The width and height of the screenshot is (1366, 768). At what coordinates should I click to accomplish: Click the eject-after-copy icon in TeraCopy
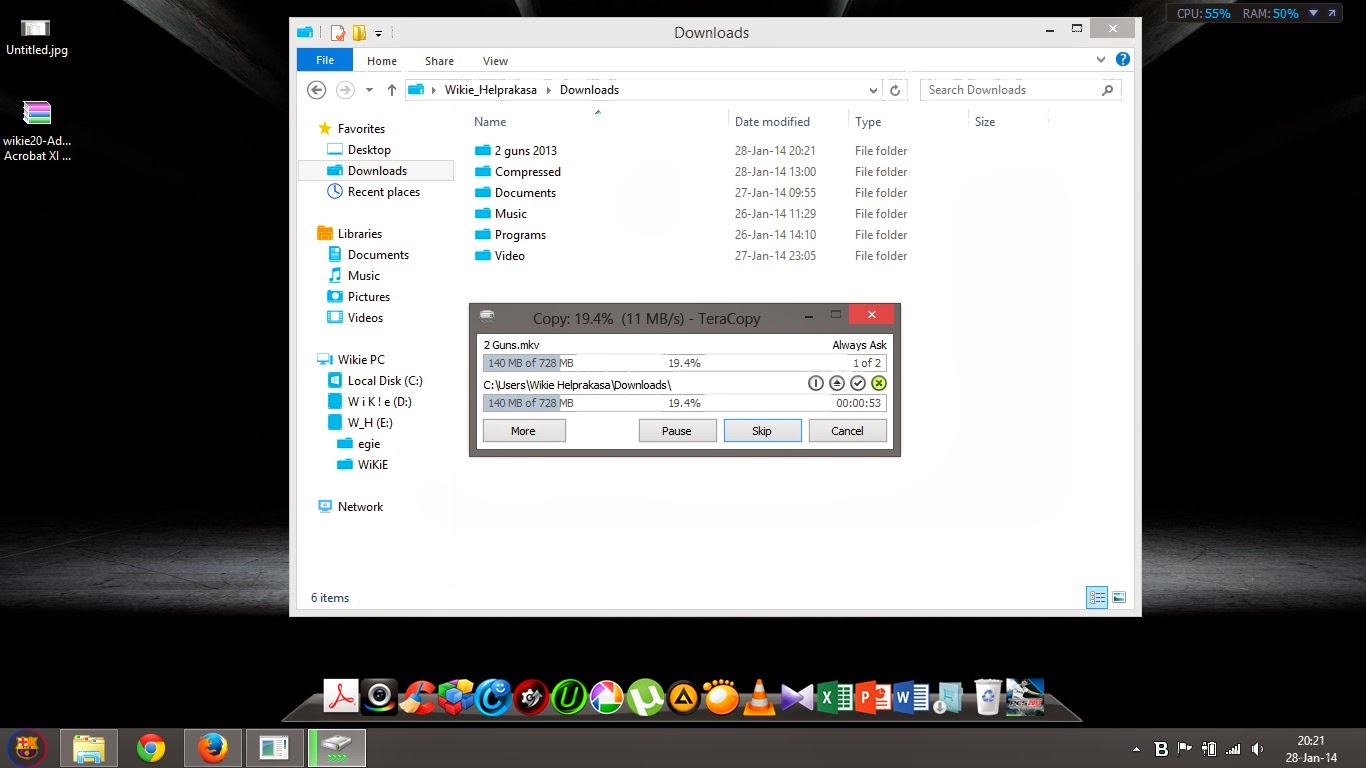837,384
